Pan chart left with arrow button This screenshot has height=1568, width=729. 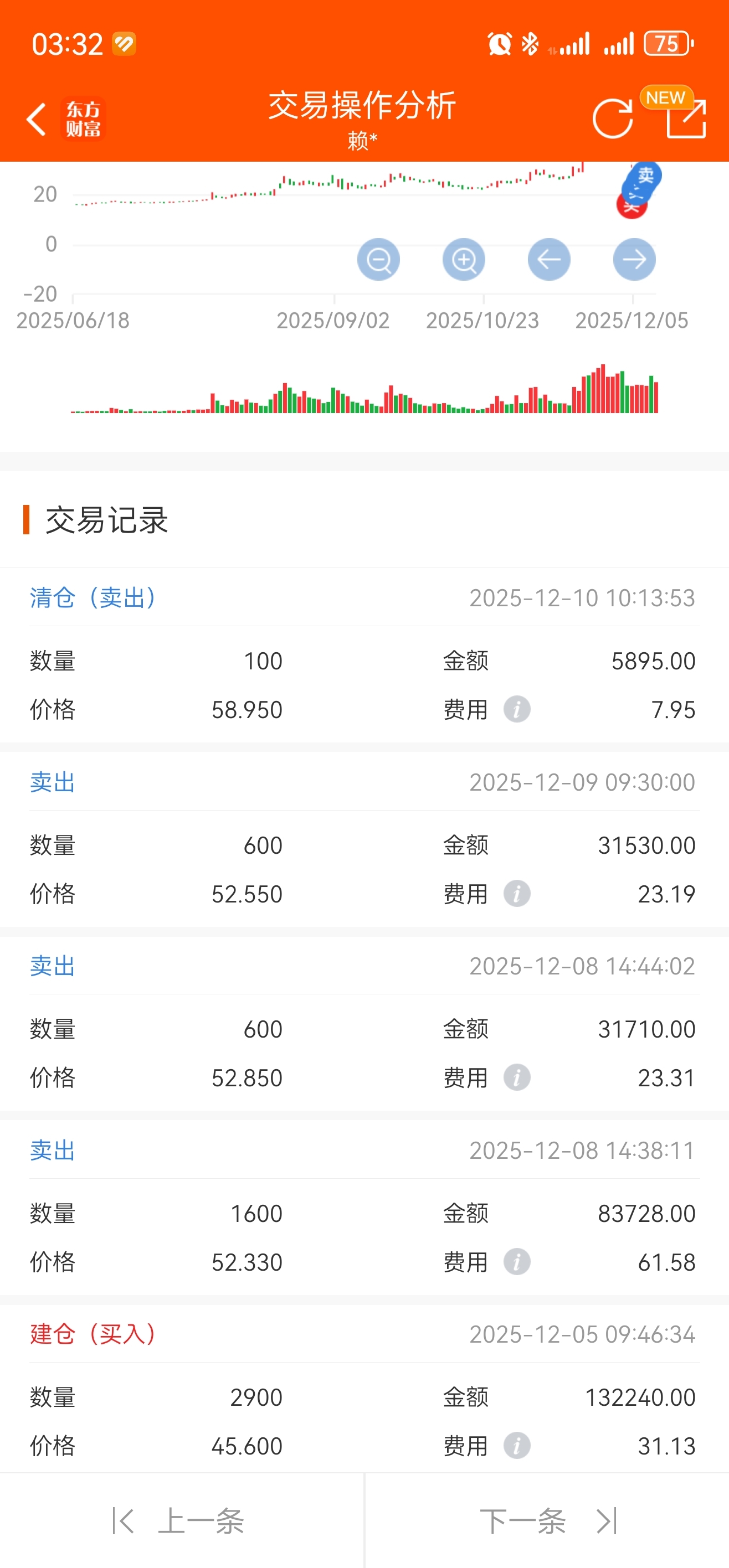click(x=549, y=260)
